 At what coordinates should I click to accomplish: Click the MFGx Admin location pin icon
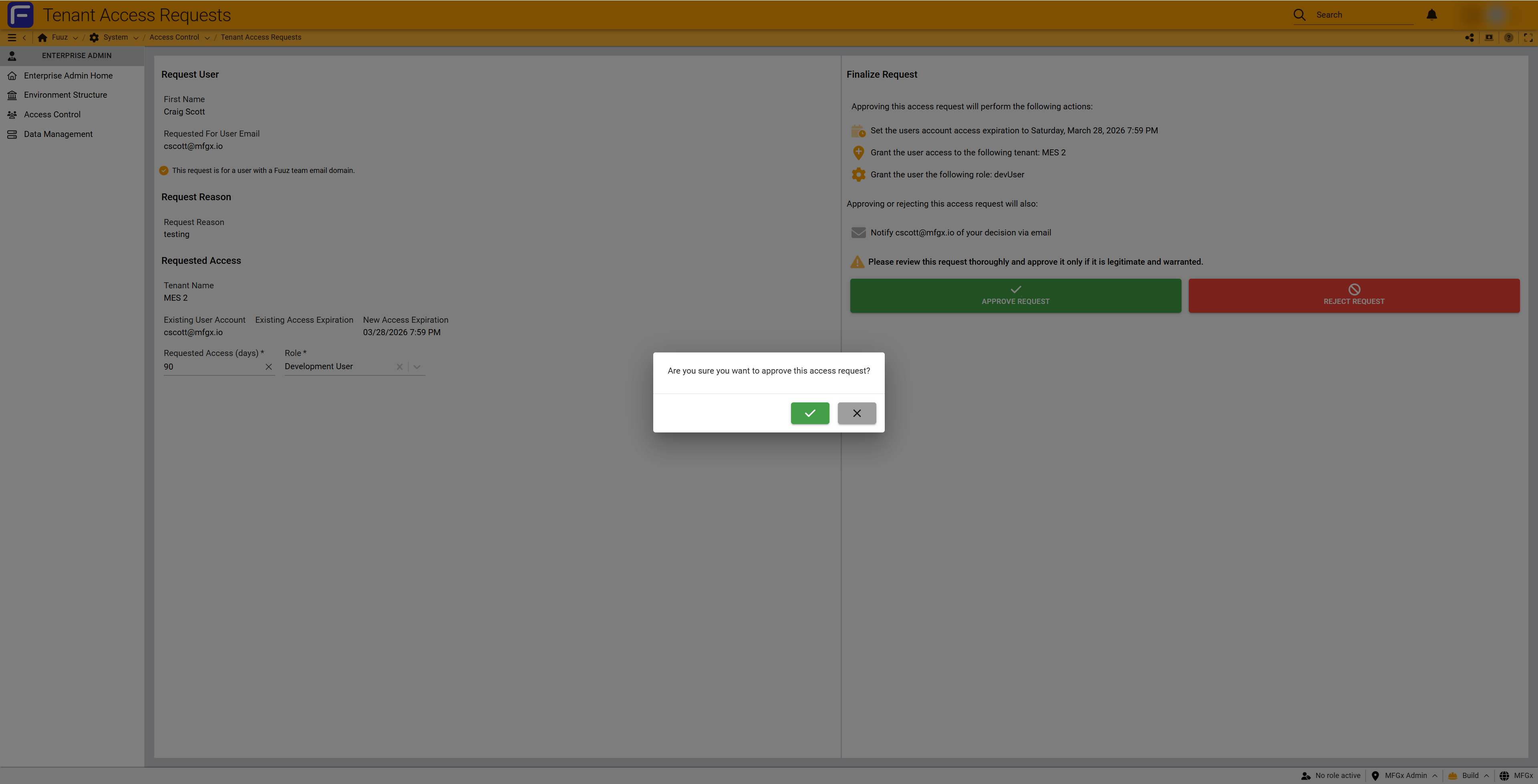1375,776
